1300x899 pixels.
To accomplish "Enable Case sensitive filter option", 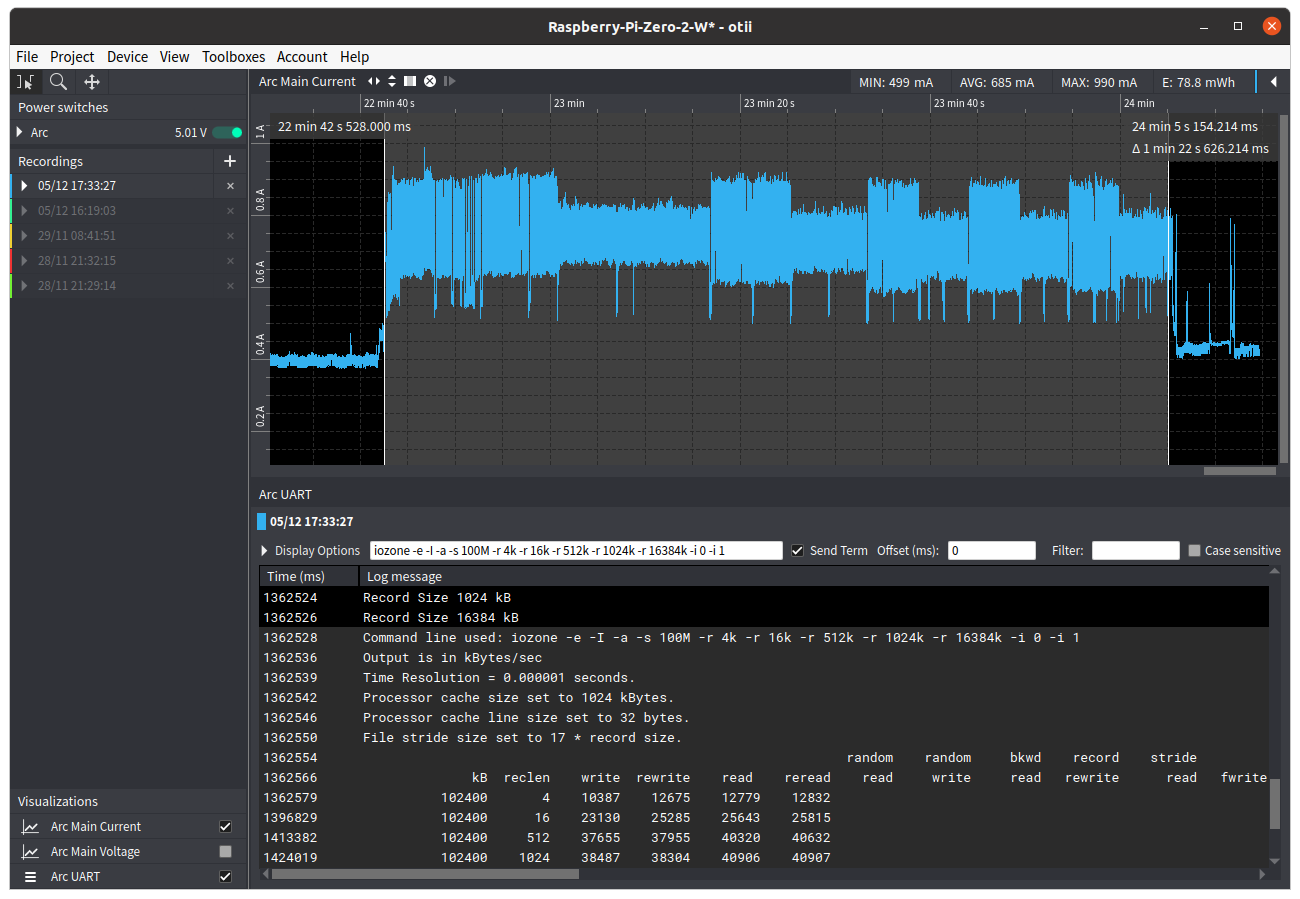I will (x=1194, y=550).
